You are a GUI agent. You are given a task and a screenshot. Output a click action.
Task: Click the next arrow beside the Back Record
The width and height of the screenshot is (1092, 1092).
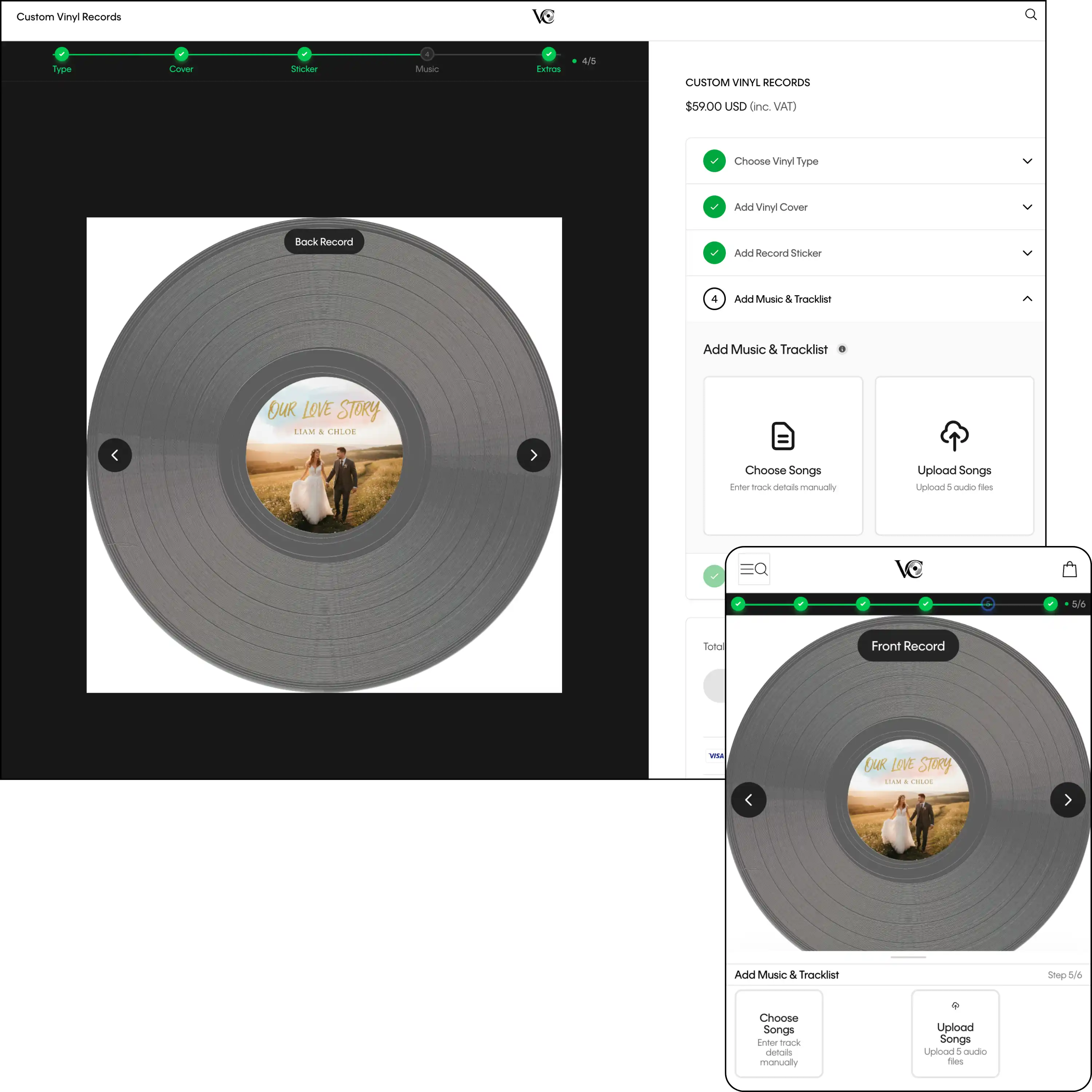534,455
